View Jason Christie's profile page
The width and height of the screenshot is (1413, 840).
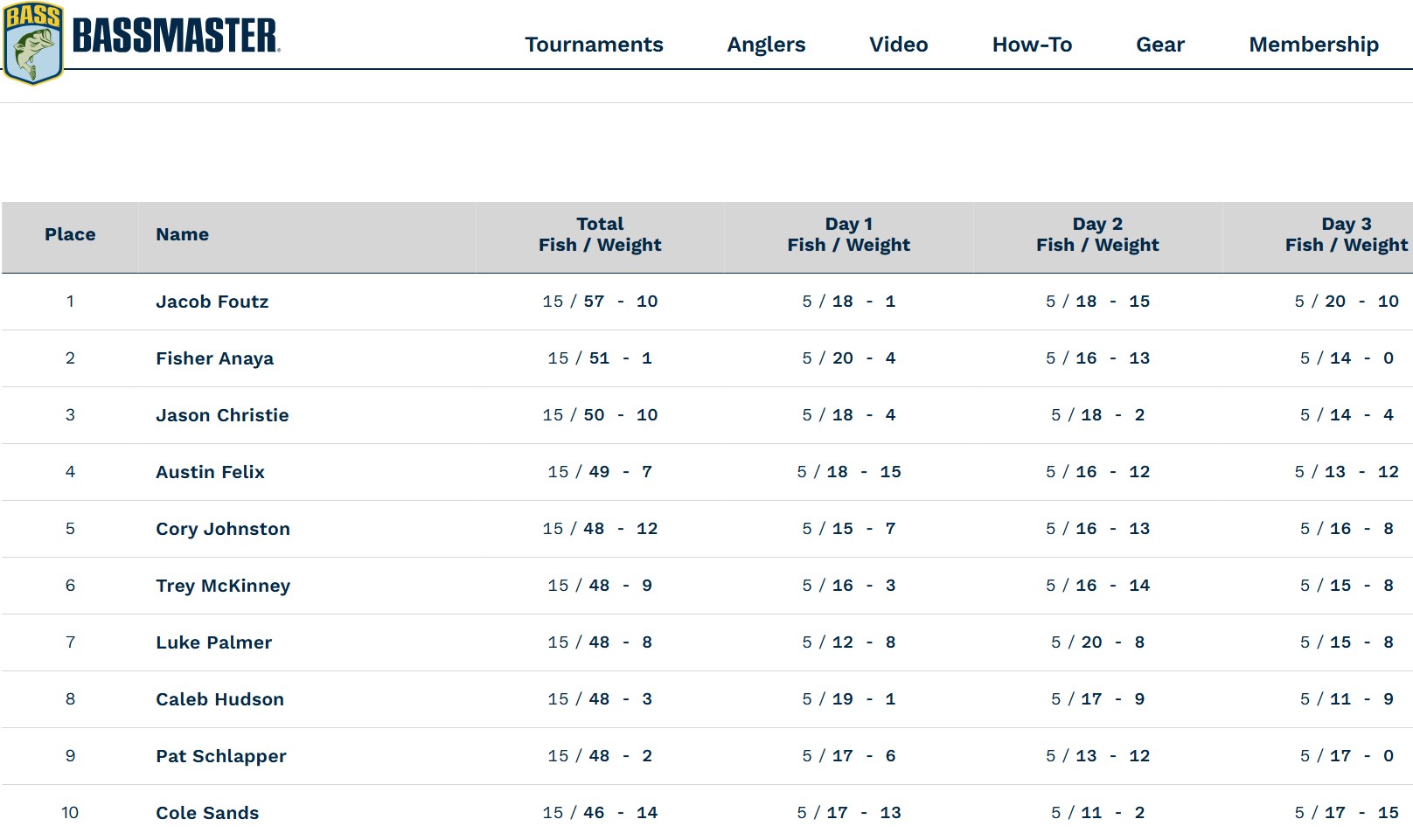point(222,415)
